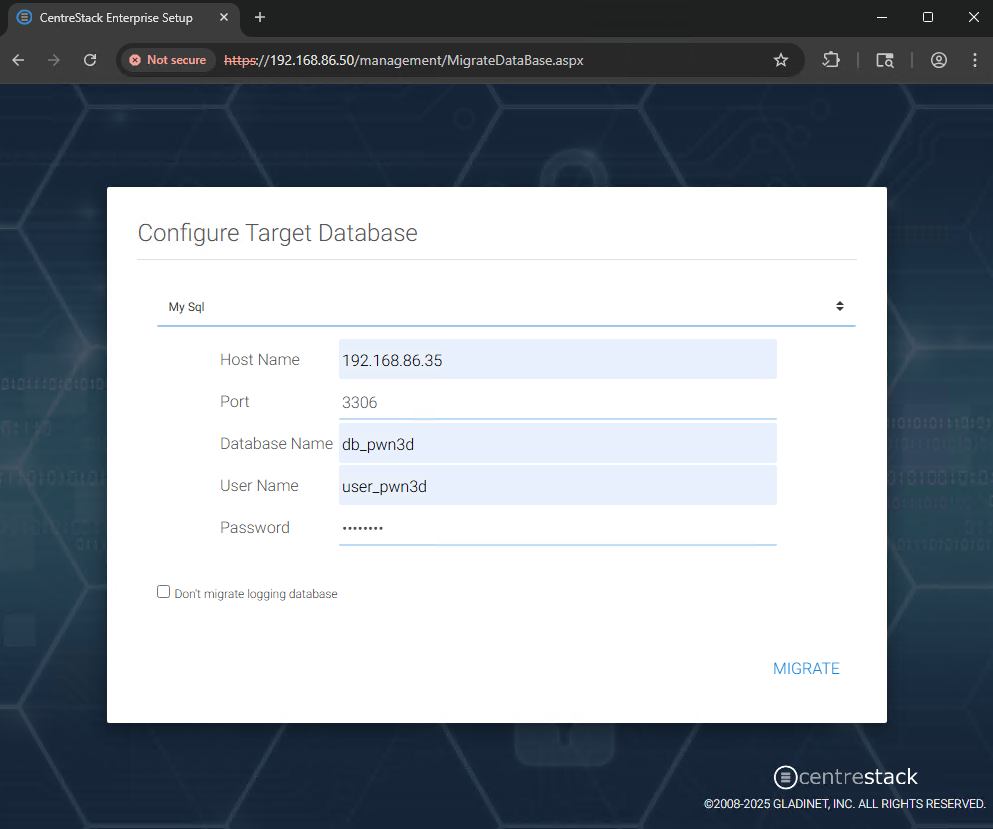The image size is (993, 829).
Task: Click the MIGRATE button
Action: [x=806, y=669]
